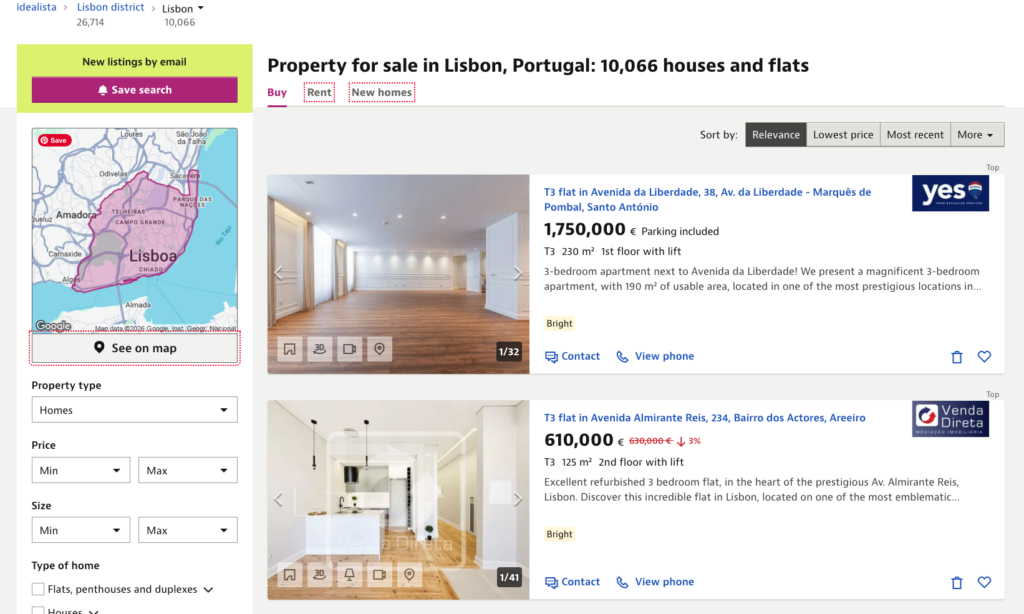The image size is (1024, 614).
Task: Expand the 'Flats, penthouses and duplexes' chevron
Action: click(207, 589)
